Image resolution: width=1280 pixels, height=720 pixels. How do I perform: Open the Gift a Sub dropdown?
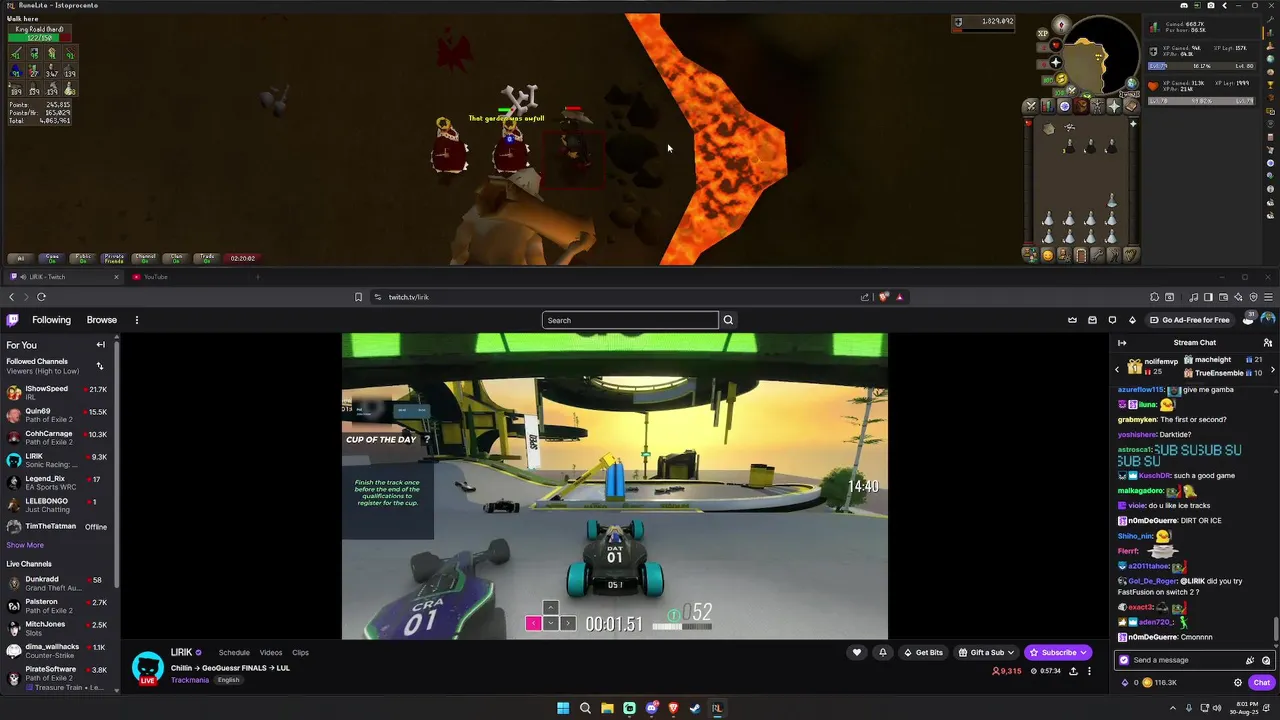986,652
